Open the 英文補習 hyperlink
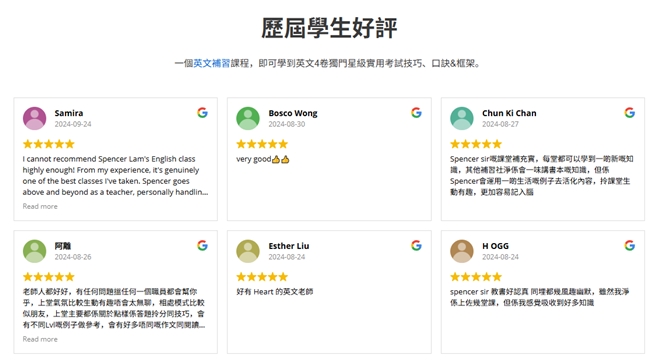The width and height of the screenshot is (650, 360). pyautogui.click(x=212, y=63)
